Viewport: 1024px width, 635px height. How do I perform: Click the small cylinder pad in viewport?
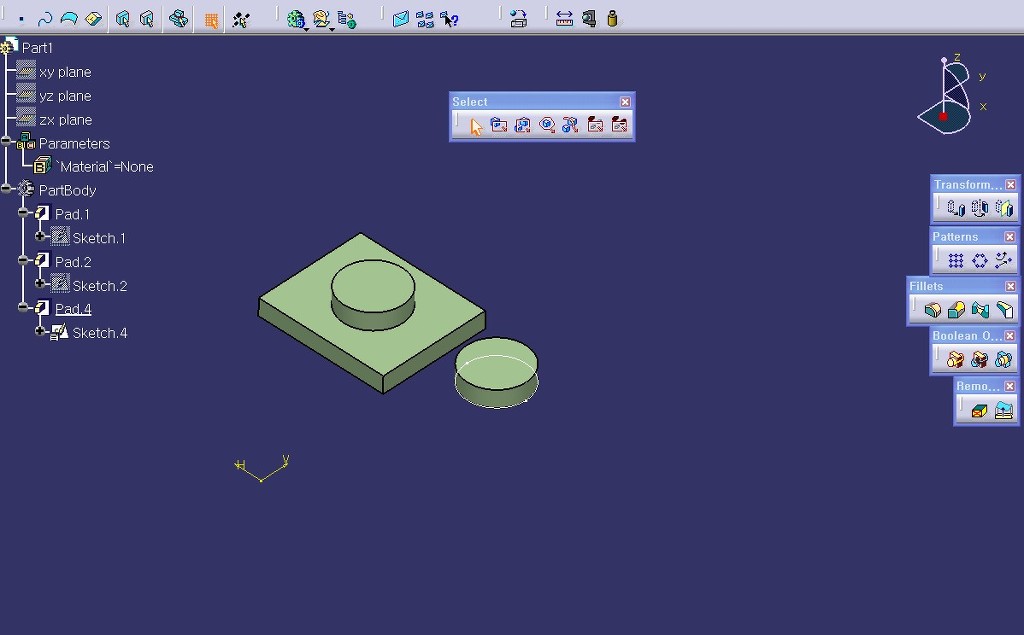coord(497,373)
